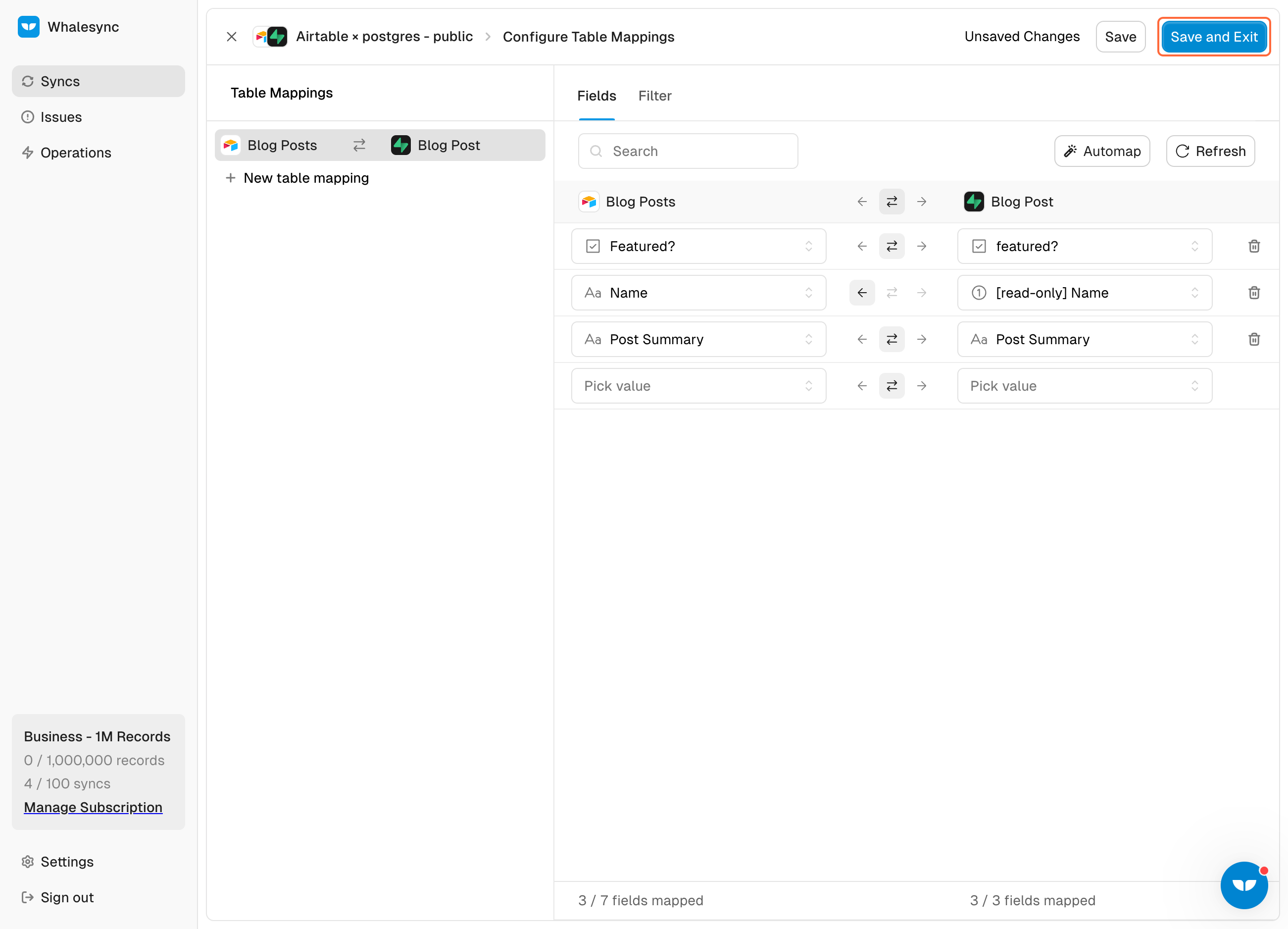Screen dimensions: 1288x929
Task: Add a New table mapping
Action: click(x=297, y=178)
